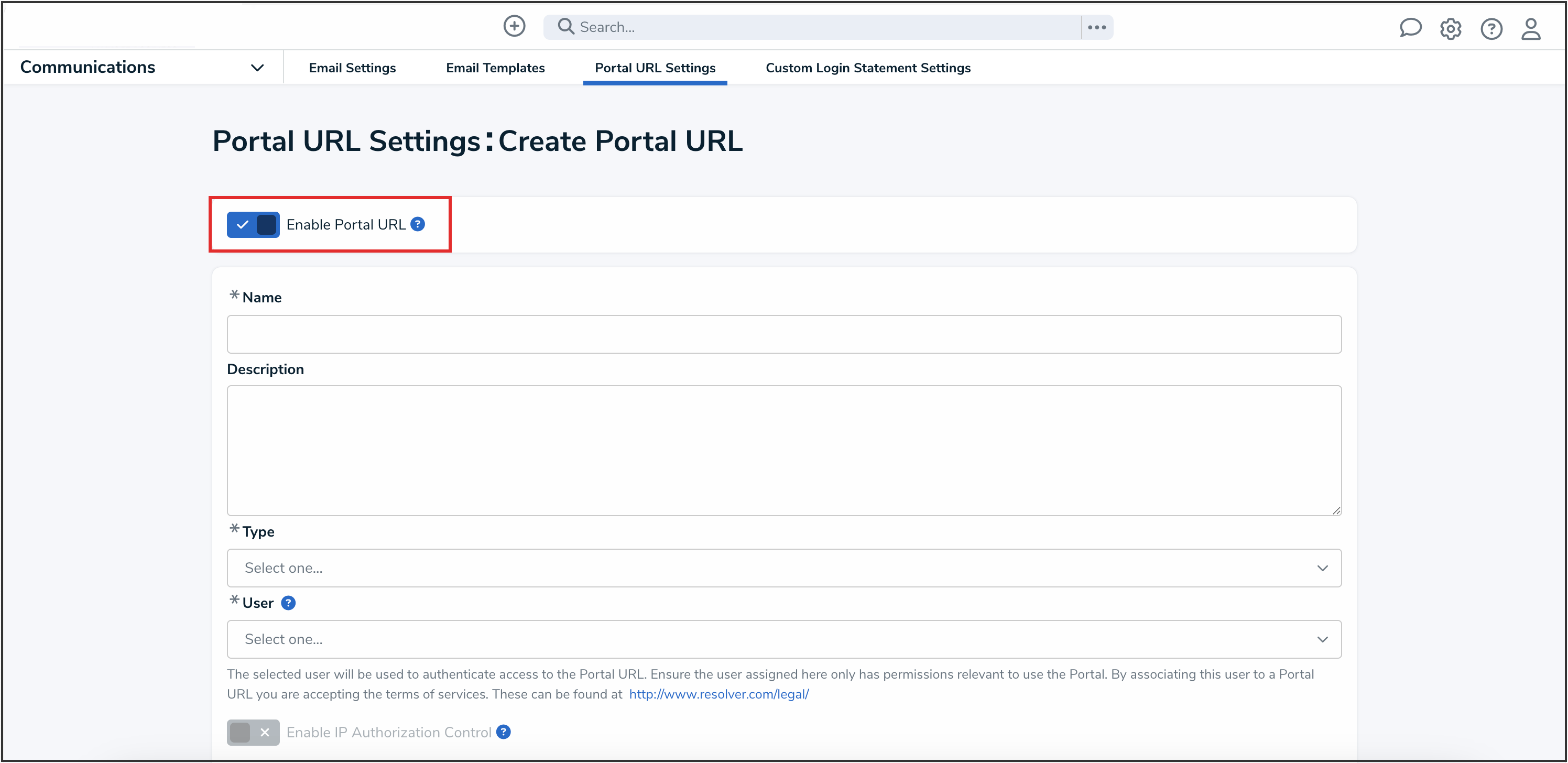Click the search magnifier icon
This screenshot has height=763, width=1568.
565,26
